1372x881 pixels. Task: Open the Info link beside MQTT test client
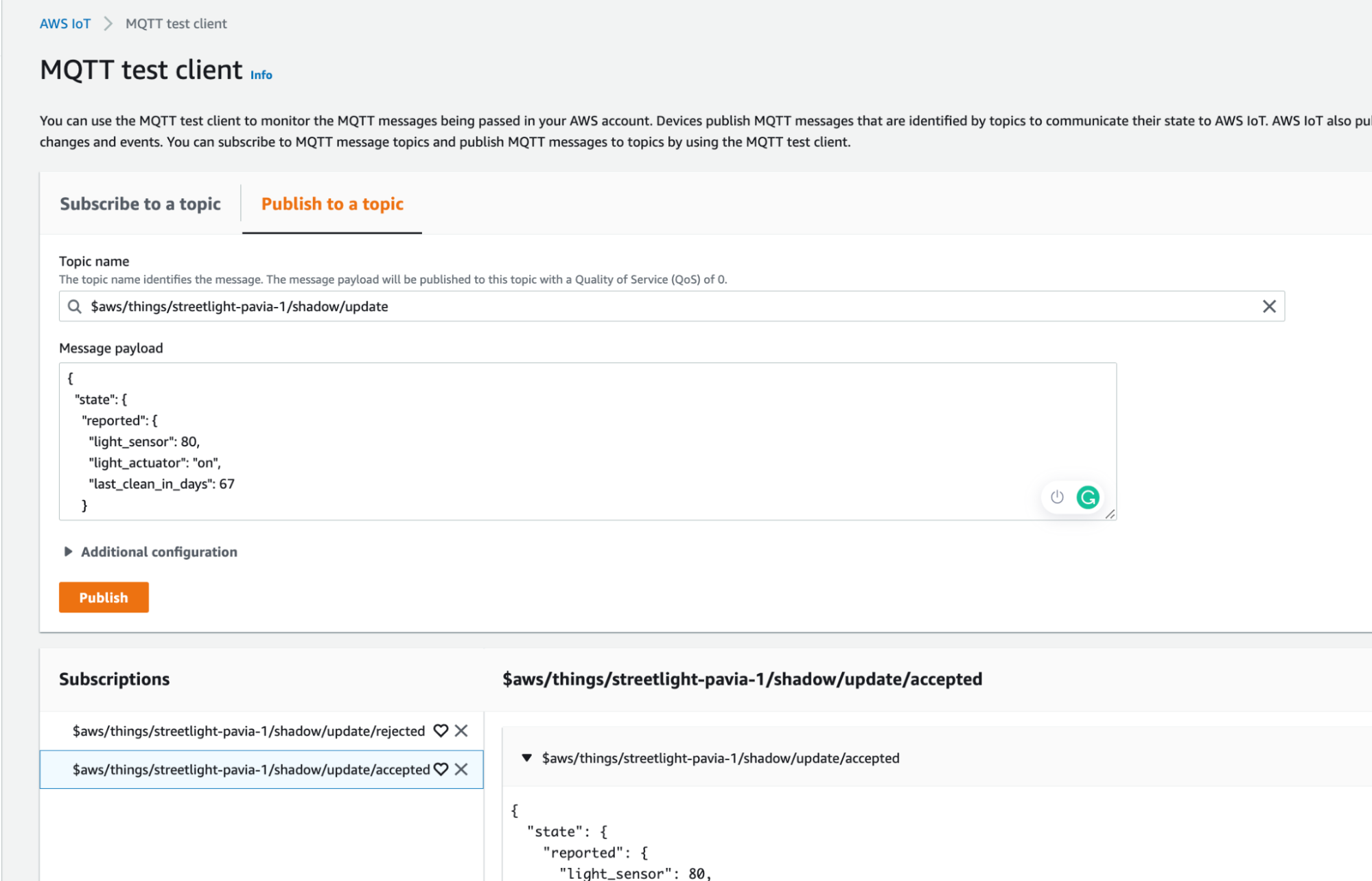pyautogui.click(x=261, y=75)
